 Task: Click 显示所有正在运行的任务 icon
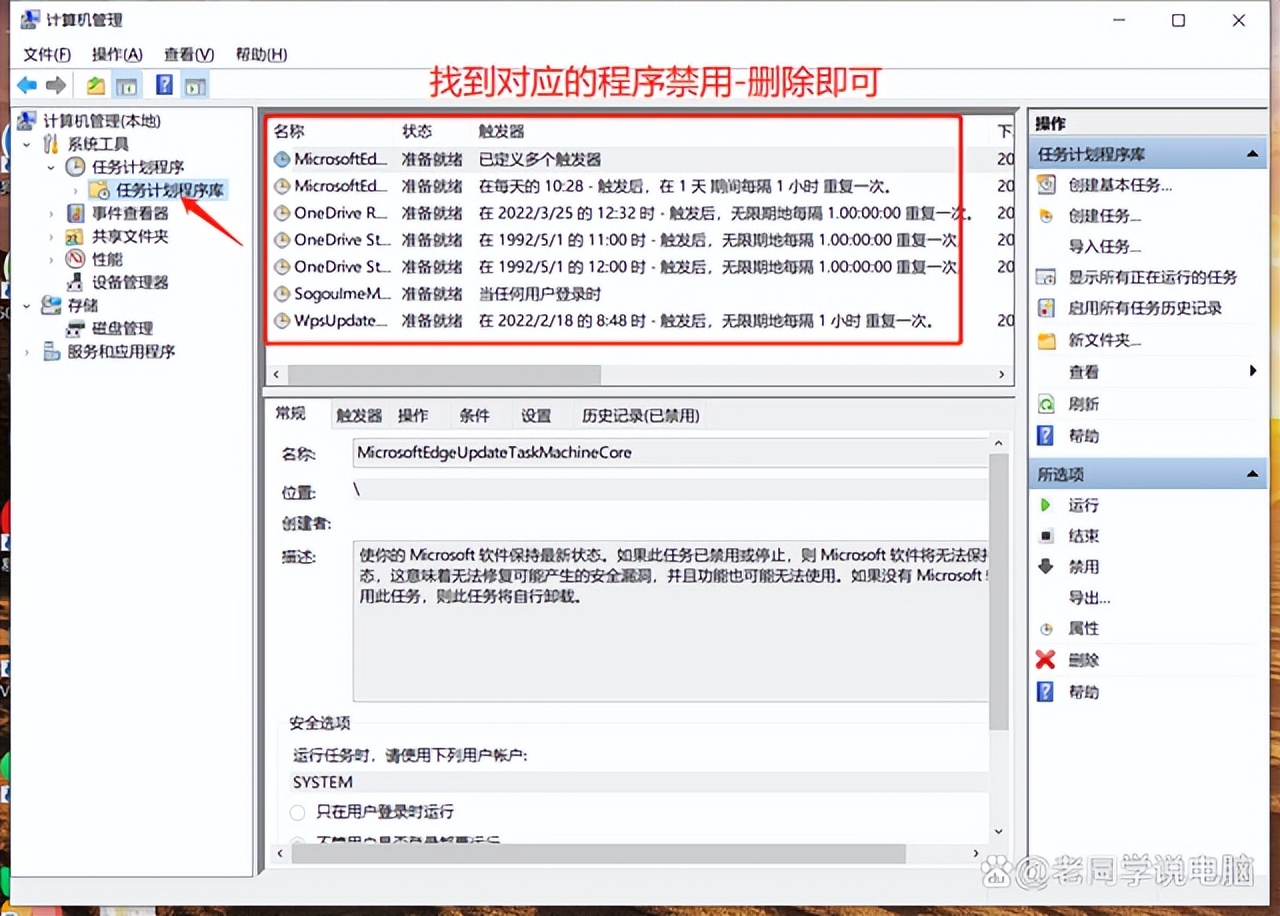point(1046,277)
